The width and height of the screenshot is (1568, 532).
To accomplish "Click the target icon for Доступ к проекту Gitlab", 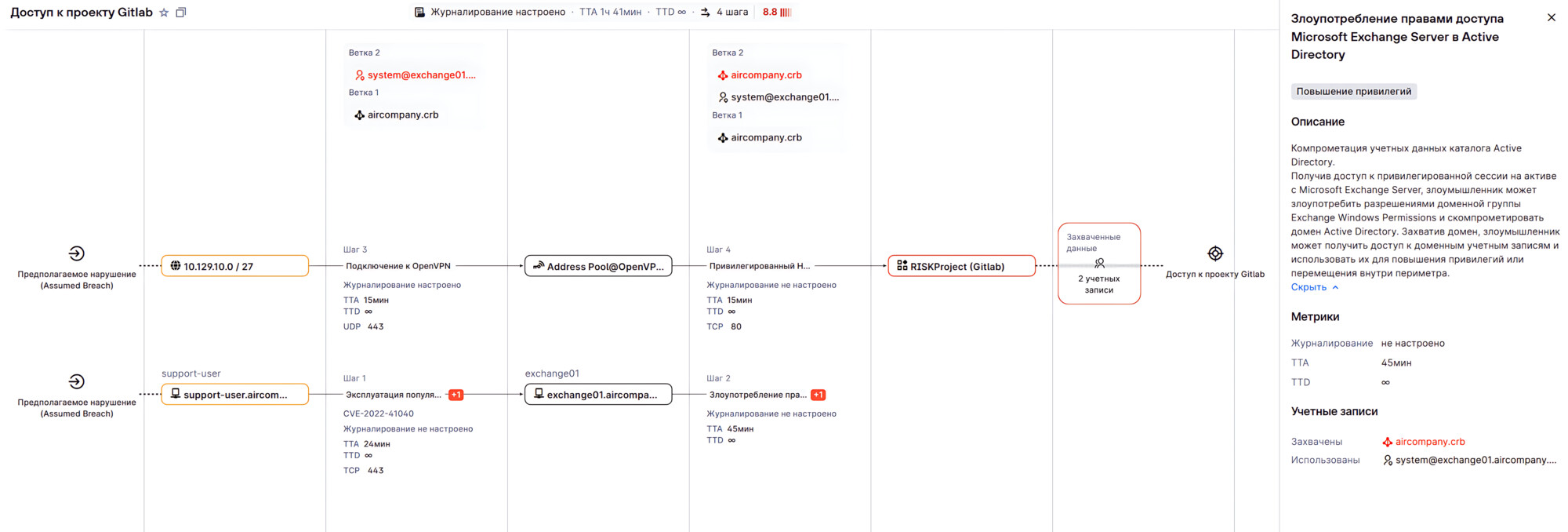I will (1215, 253).
